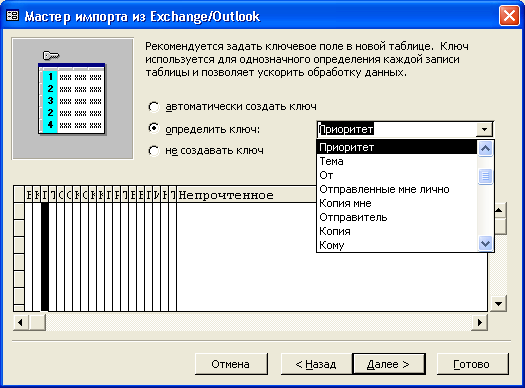Continue with the "Далее >" button

click(x=389, y=364)
